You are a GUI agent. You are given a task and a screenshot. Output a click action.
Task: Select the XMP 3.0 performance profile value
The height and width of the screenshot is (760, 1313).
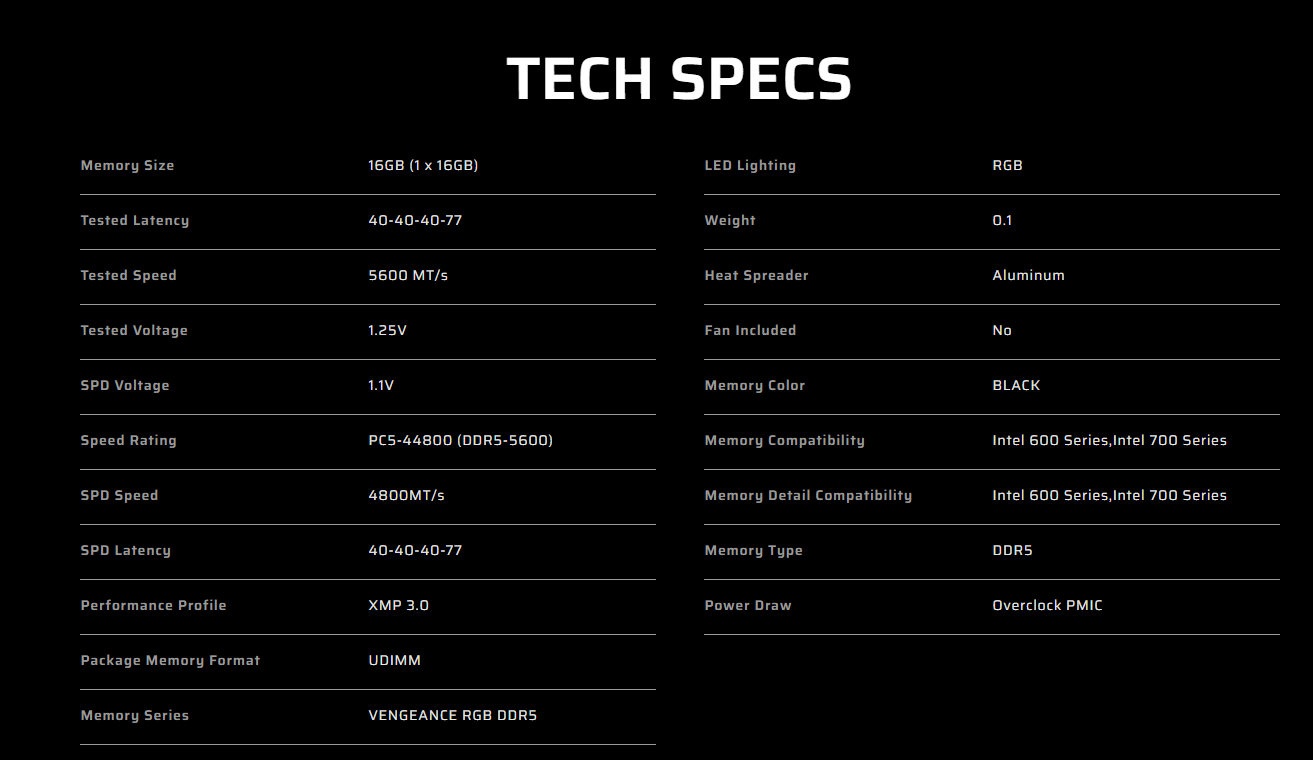click(398, 605)
